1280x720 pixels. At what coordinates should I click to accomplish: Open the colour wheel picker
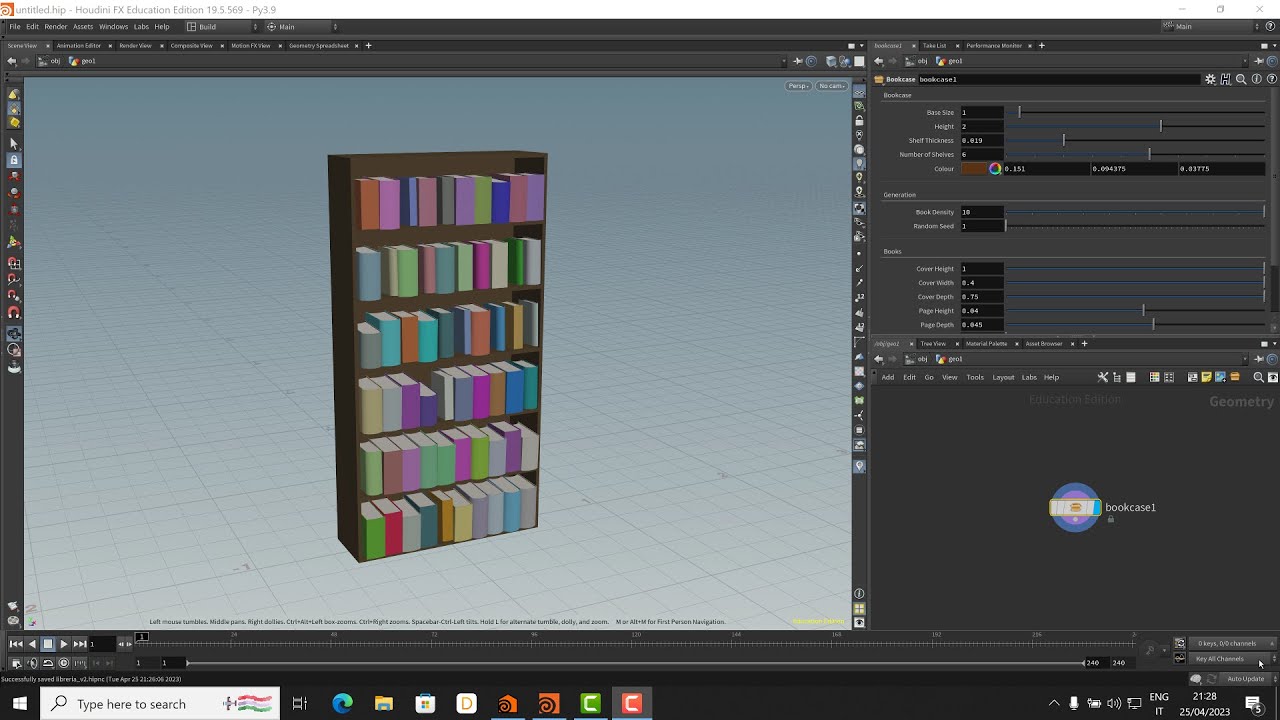point(995,169)
